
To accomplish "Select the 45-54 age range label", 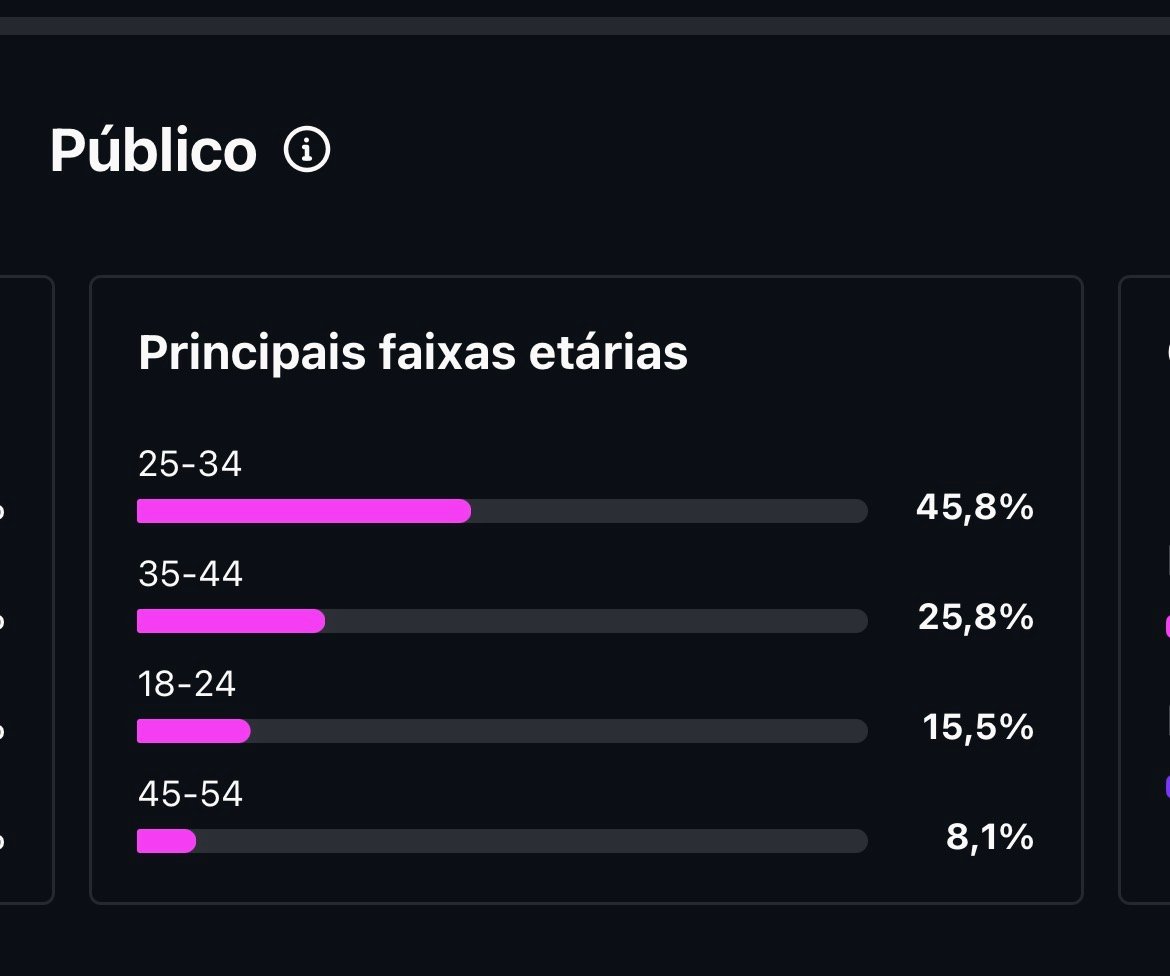I will tap(190, 795).
